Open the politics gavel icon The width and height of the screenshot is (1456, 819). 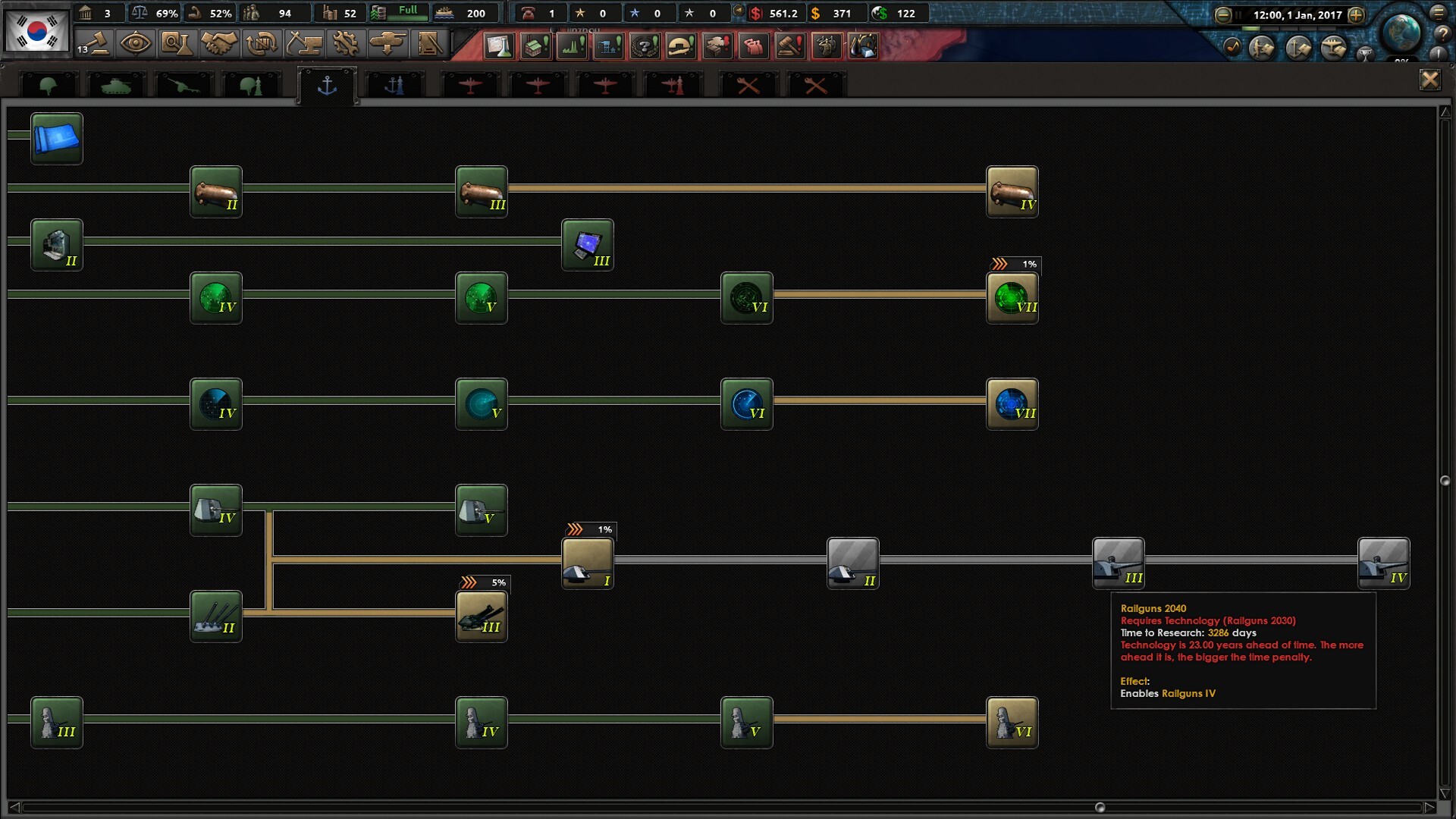click(96, 43)
